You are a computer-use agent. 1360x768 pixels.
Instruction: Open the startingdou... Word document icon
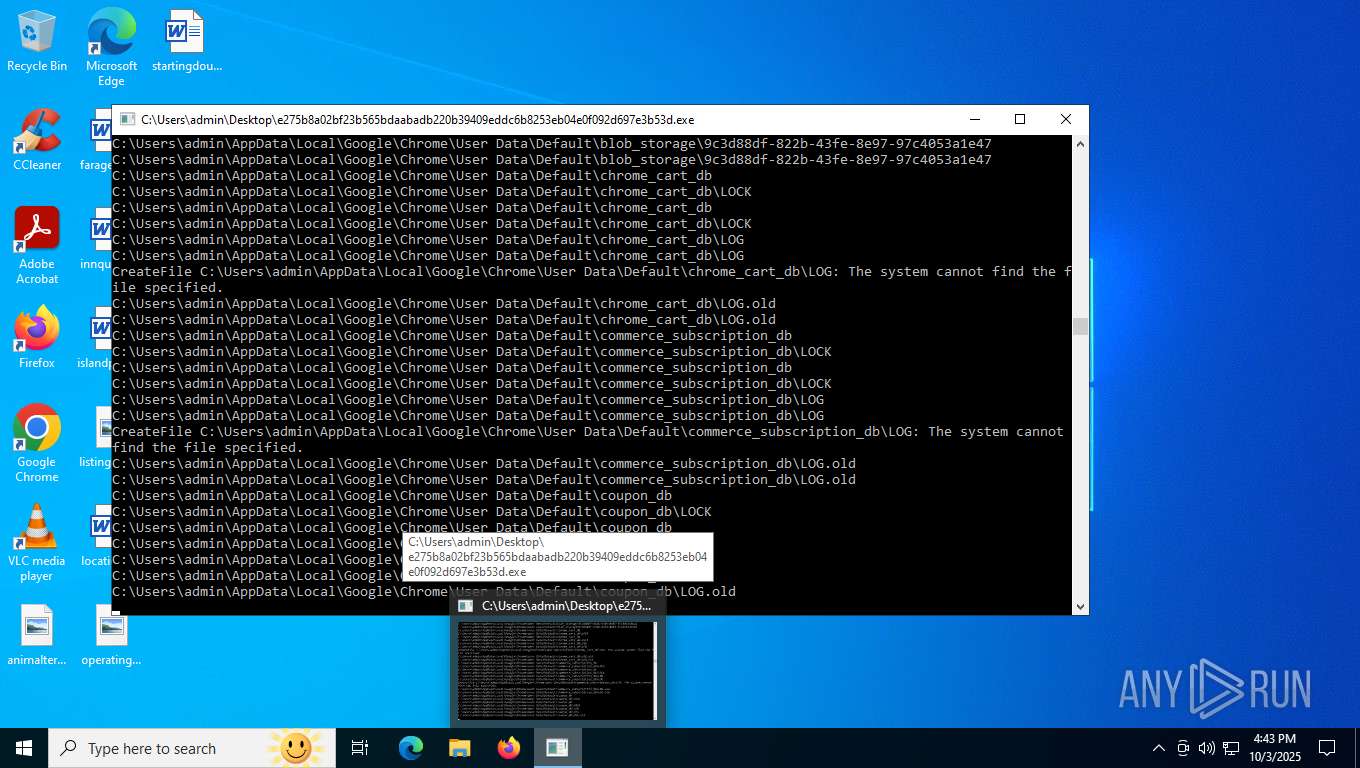186,42
